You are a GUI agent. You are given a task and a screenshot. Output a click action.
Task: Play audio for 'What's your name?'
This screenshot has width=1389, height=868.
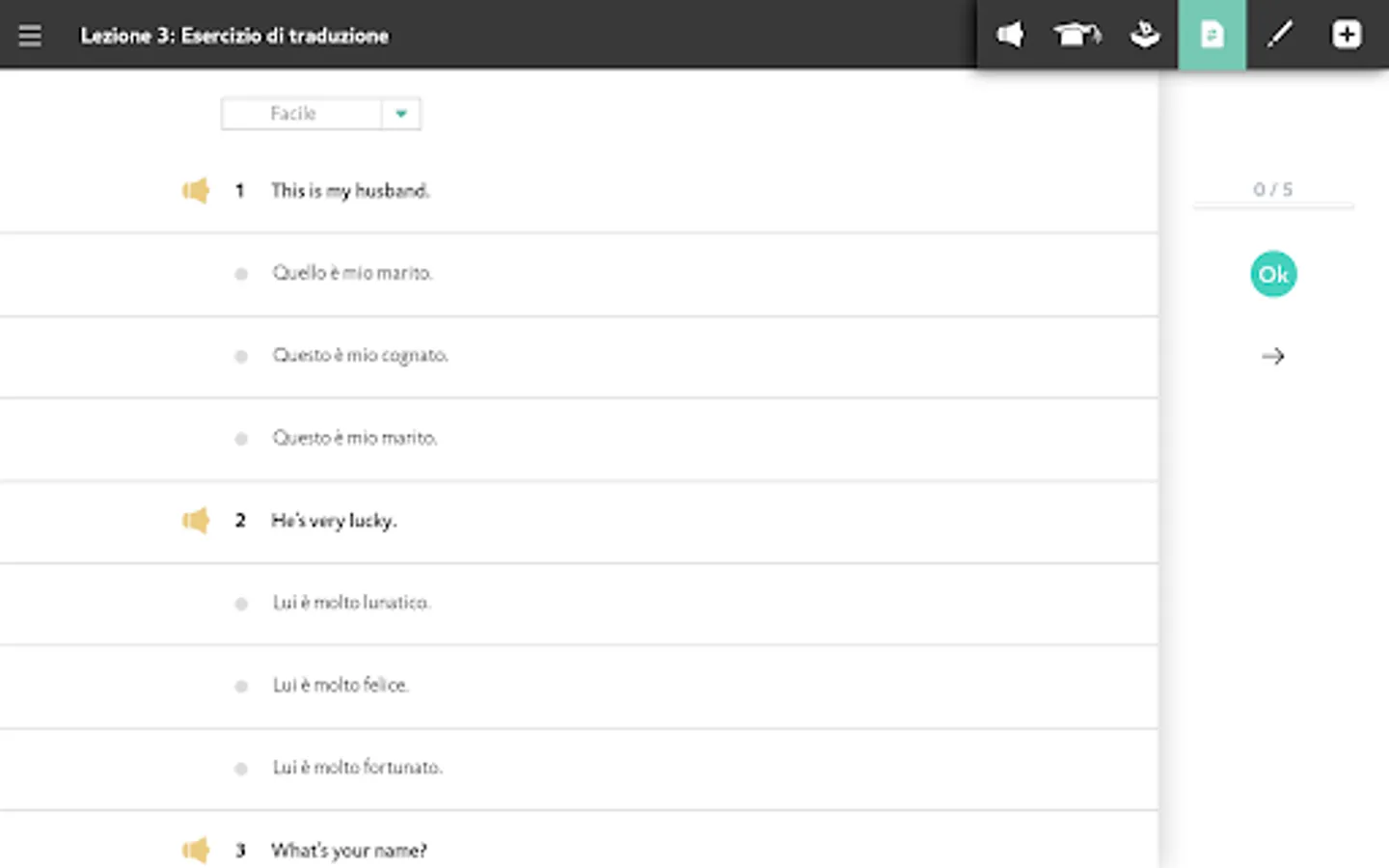coord(196,850)
